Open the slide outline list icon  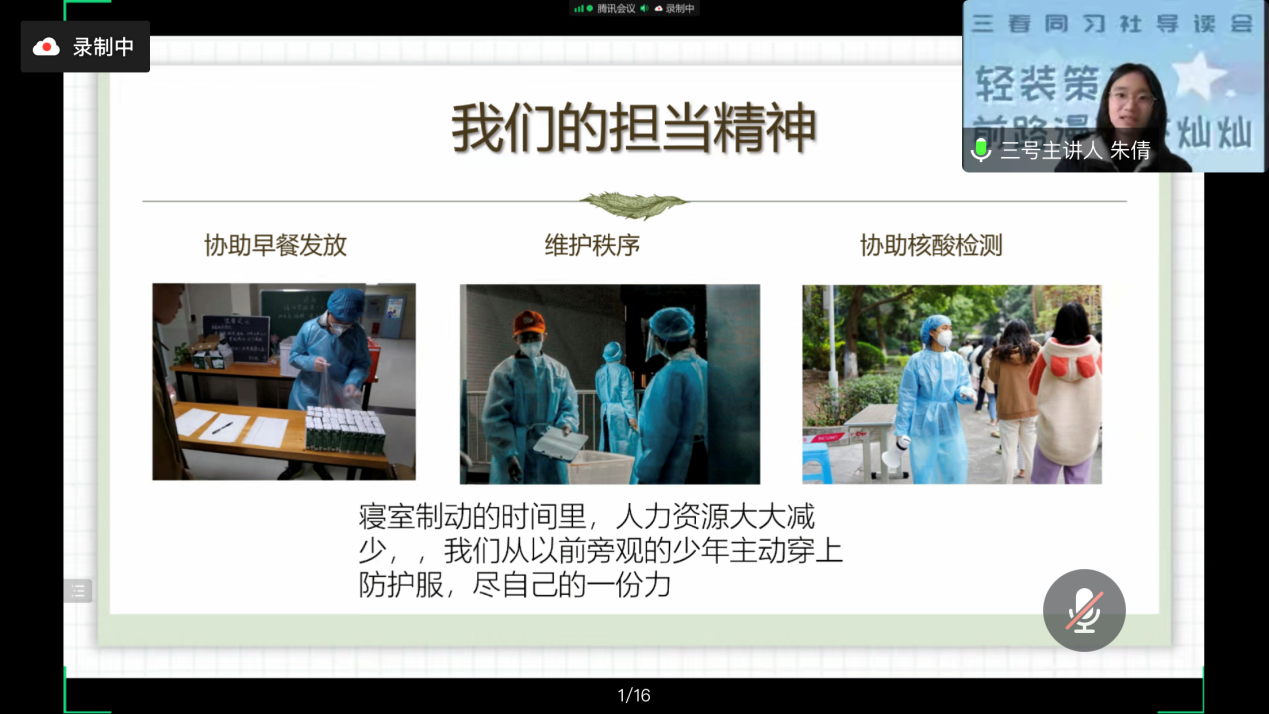coord(78,591)
